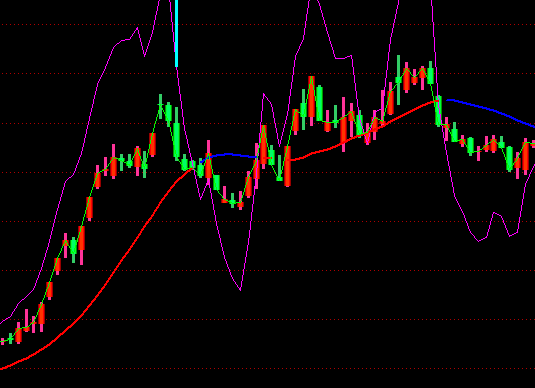
Task: Click the thick red average line's bottom-left start
Action: (x=2, y=368)
